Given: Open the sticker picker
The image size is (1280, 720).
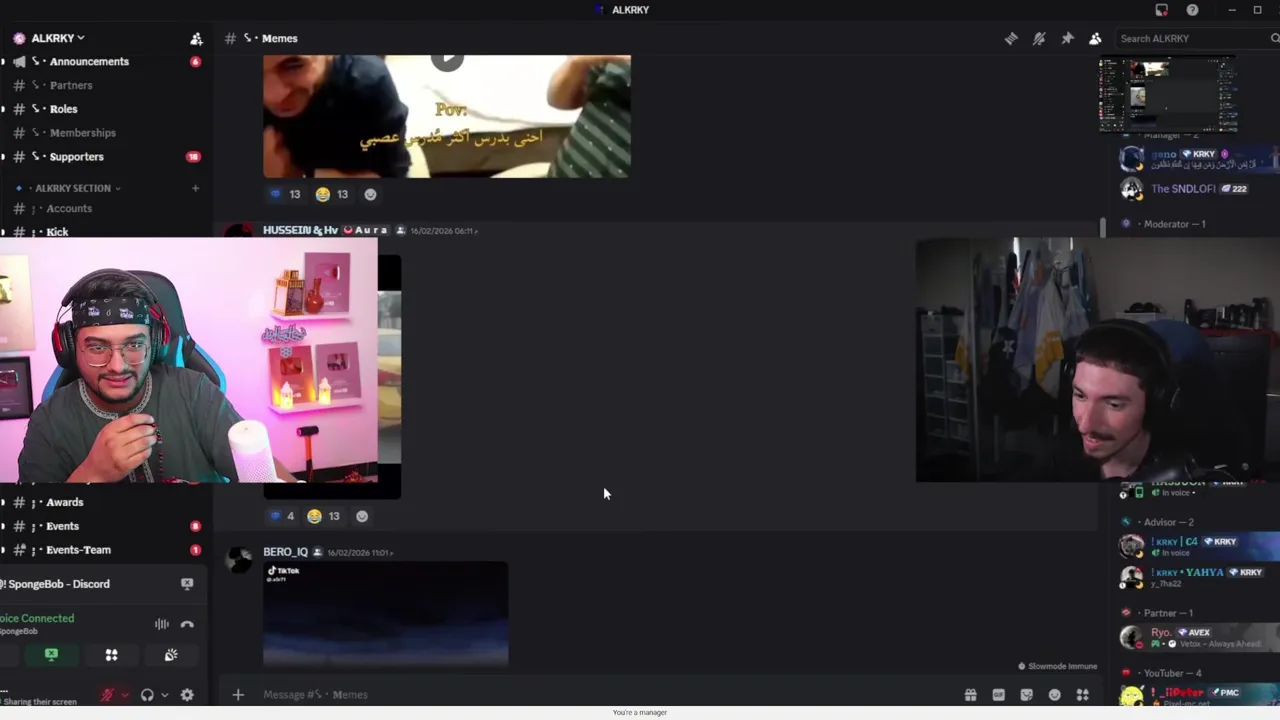Looking at the screenshot, I should click(x=1026, y=695).
